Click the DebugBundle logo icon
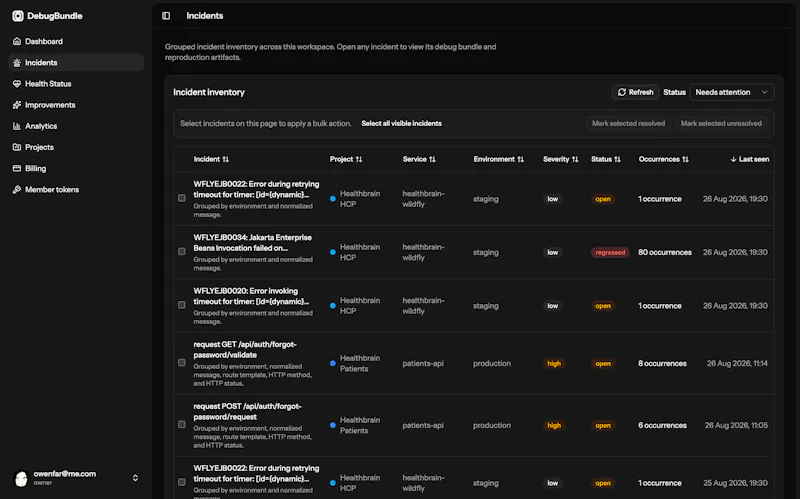 click(x=18, y=16)
